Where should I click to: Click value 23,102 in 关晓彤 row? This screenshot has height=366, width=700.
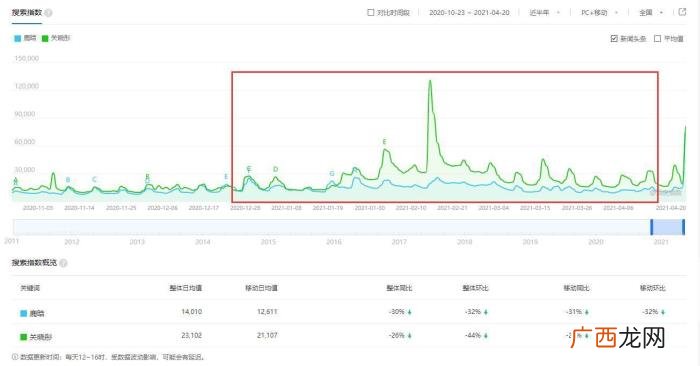pos(192,335)
